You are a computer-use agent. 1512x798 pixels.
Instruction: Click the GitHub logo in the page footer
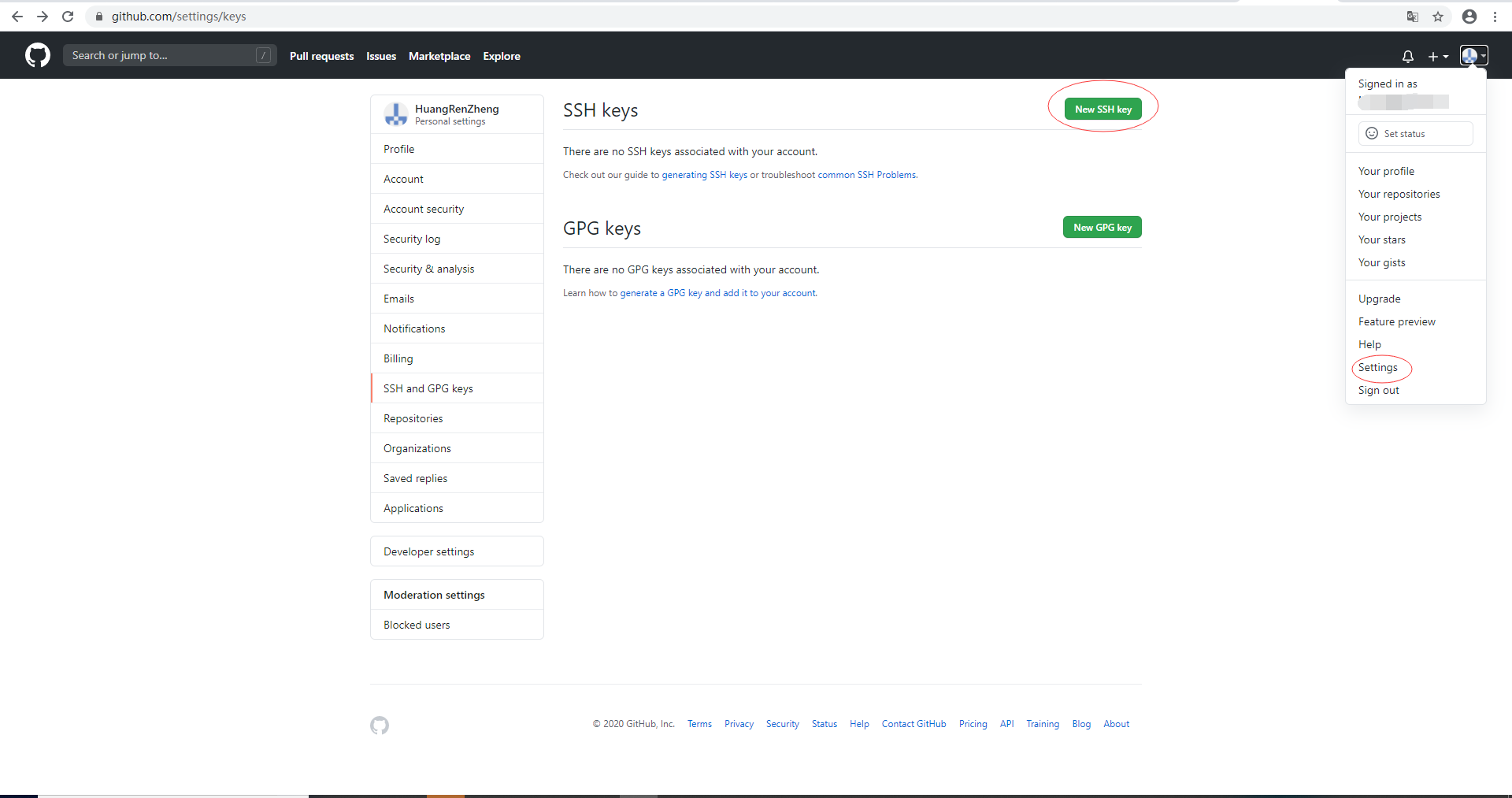pyautogui.click(x=379, y=726)
